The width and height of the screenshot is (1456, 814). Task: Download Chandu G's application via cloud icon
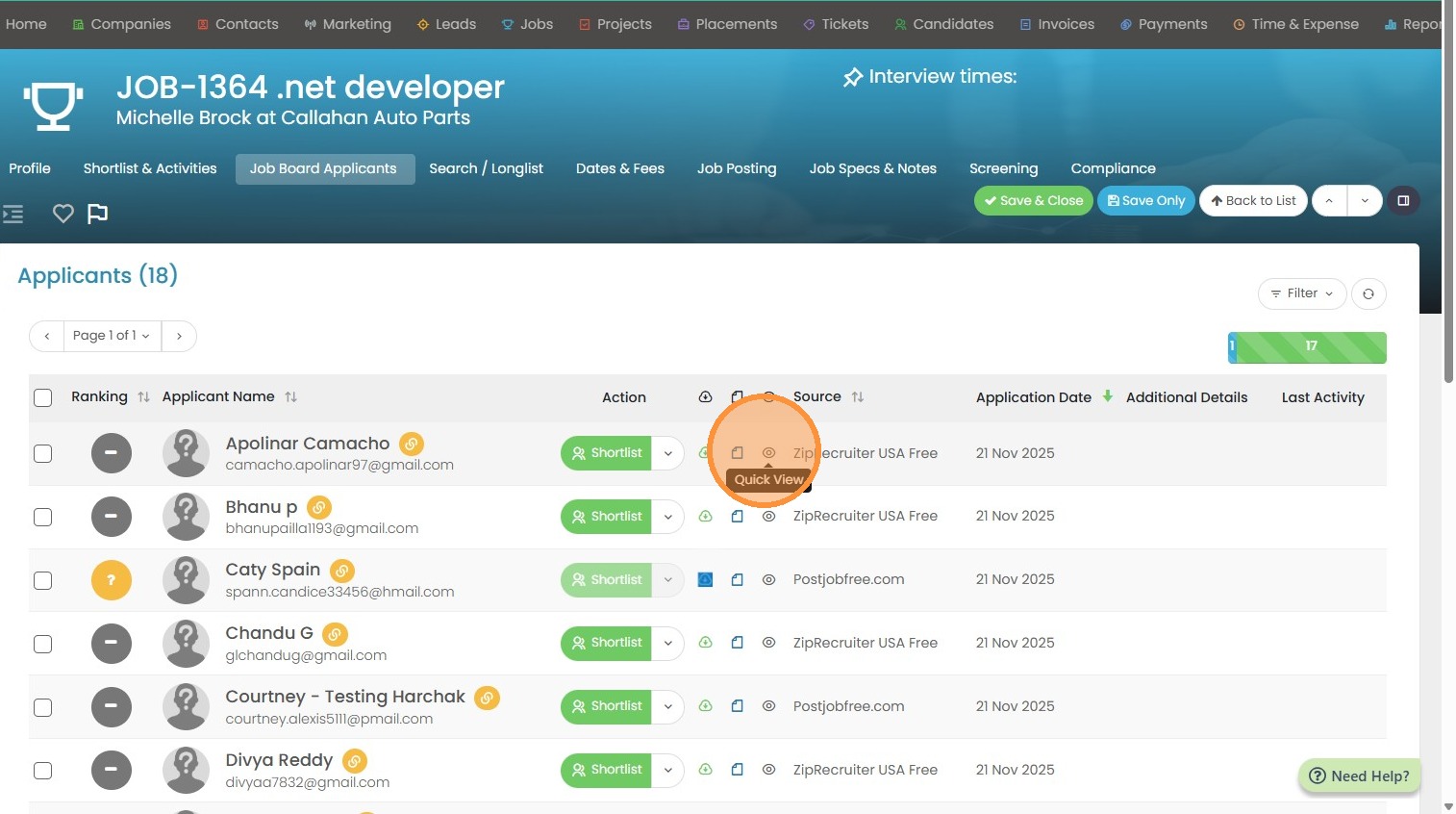click(x=705, y=643)
